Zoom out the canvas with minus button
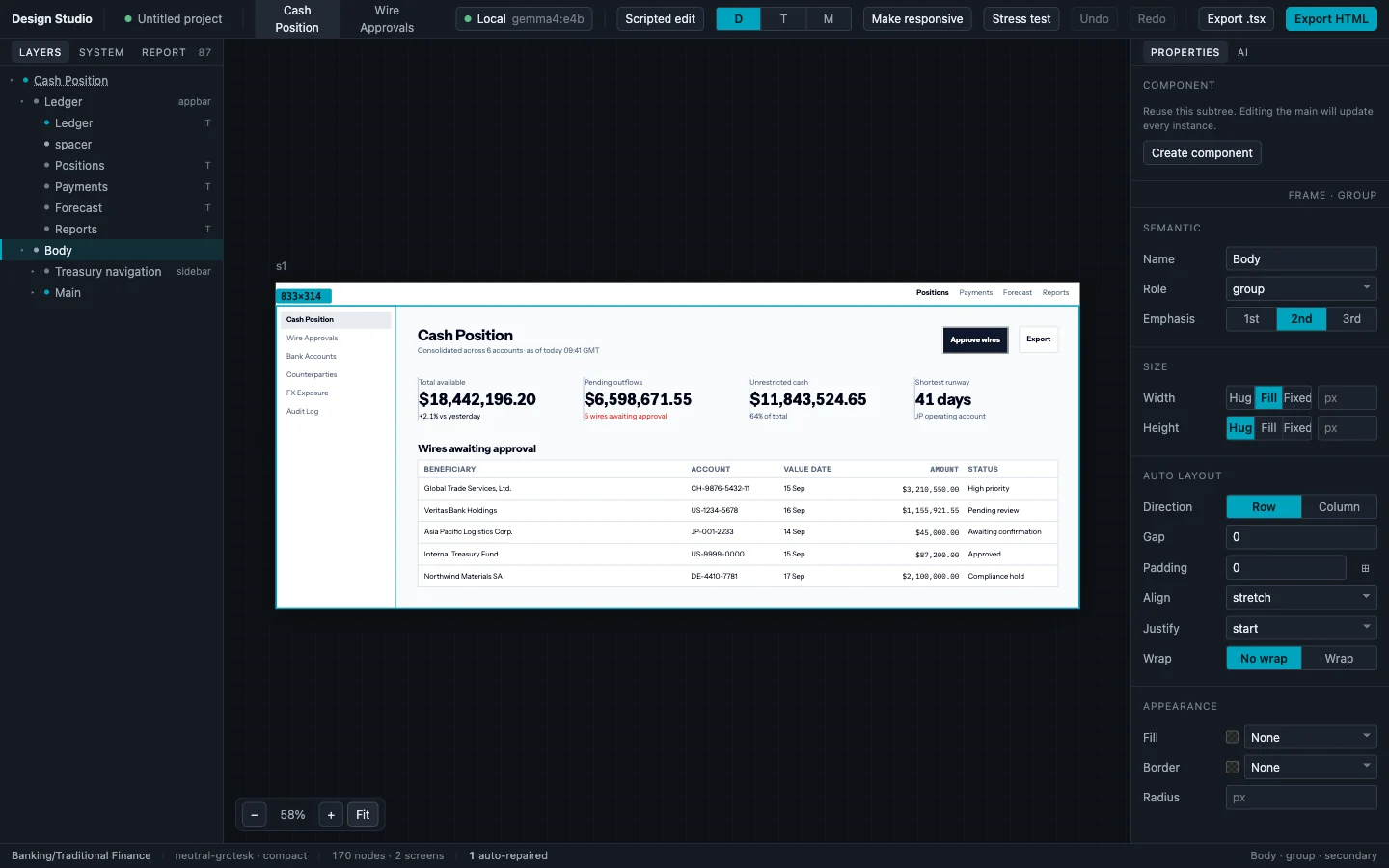Viewport: 1389px width, 868px height. (x=255, y=815)
